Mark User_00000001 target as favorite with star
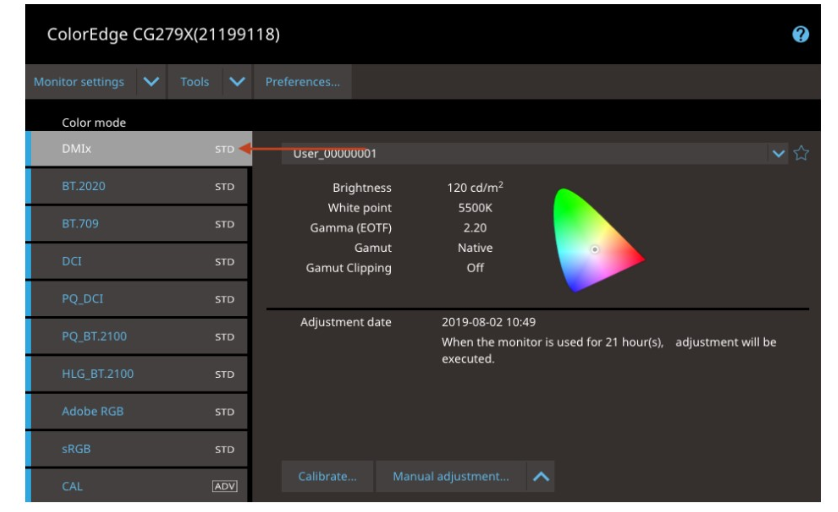This screenshot has width=838, height=512. pos(801,153)
